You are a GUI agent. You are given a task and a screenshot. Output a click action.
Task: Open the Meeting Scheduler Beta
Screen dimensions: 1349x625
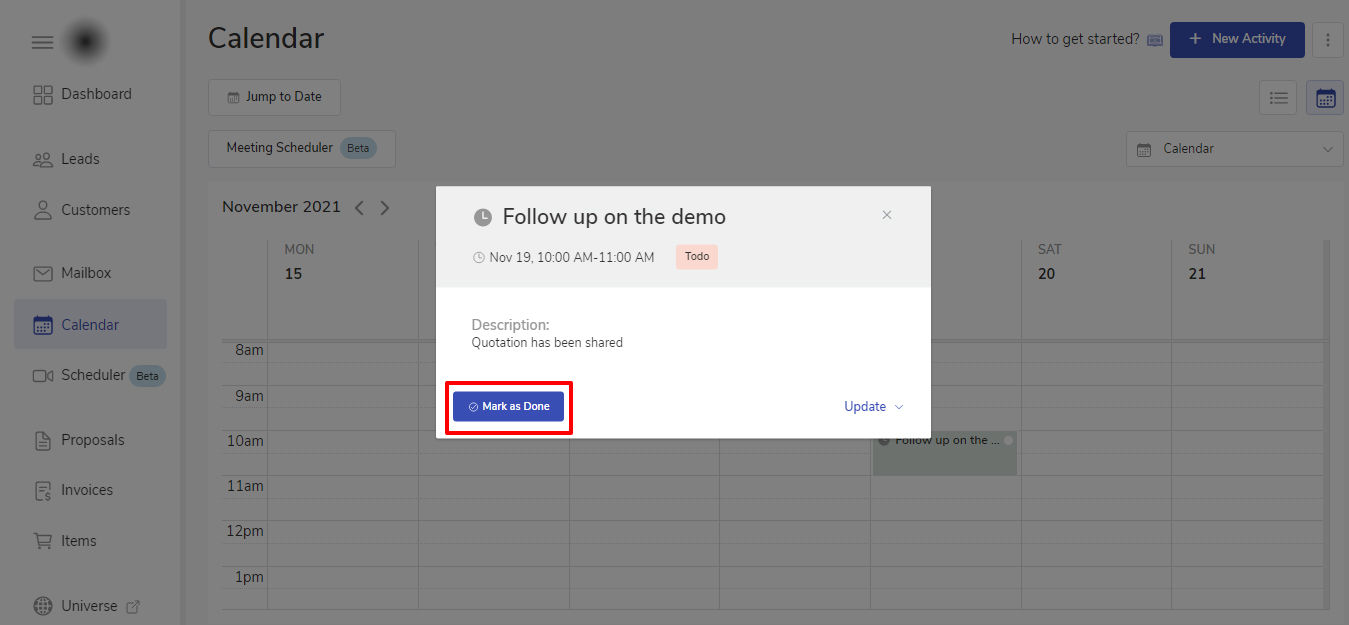coord(301,148)
